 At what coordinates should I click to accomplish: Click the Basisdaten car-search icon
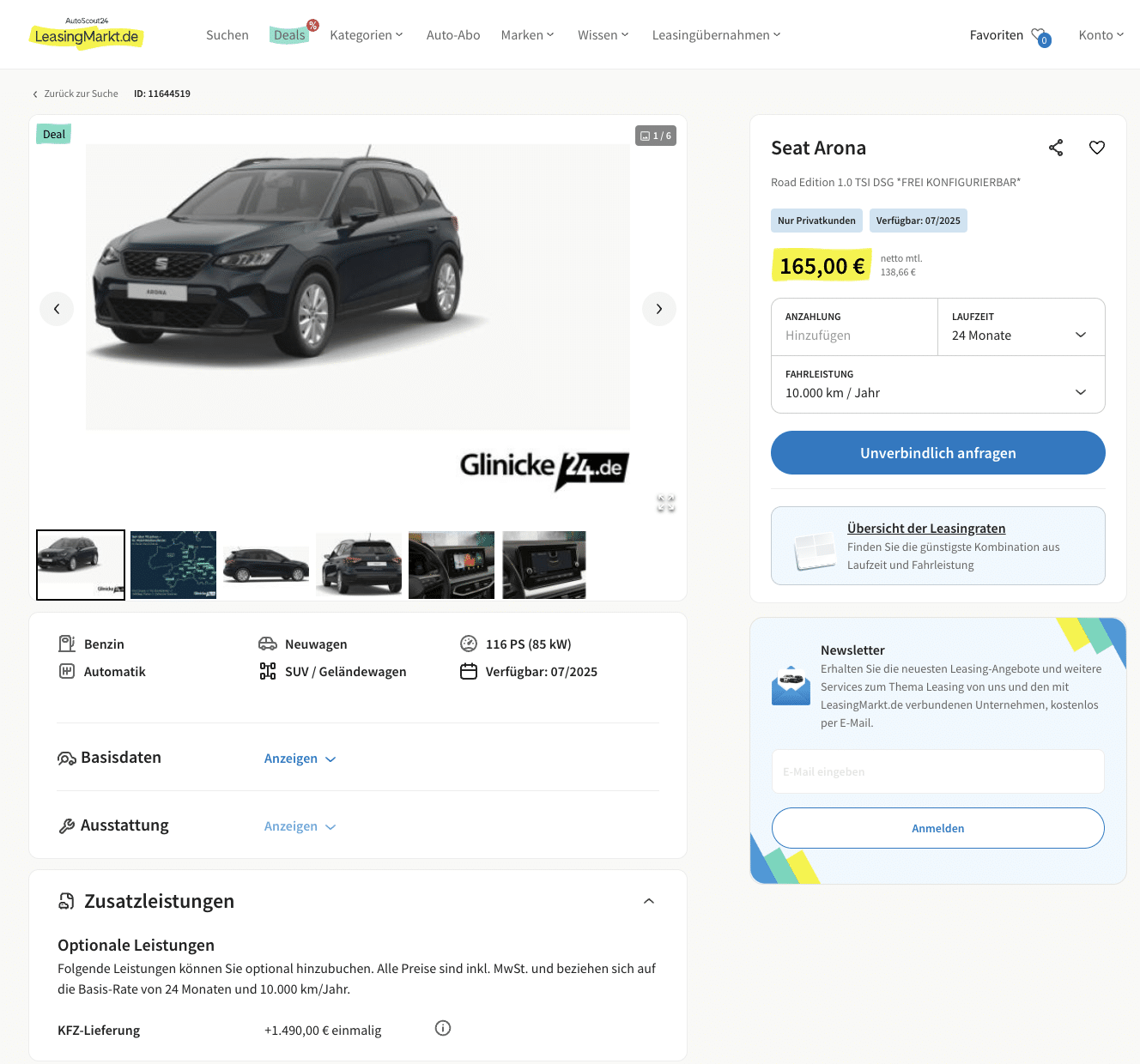67,759
